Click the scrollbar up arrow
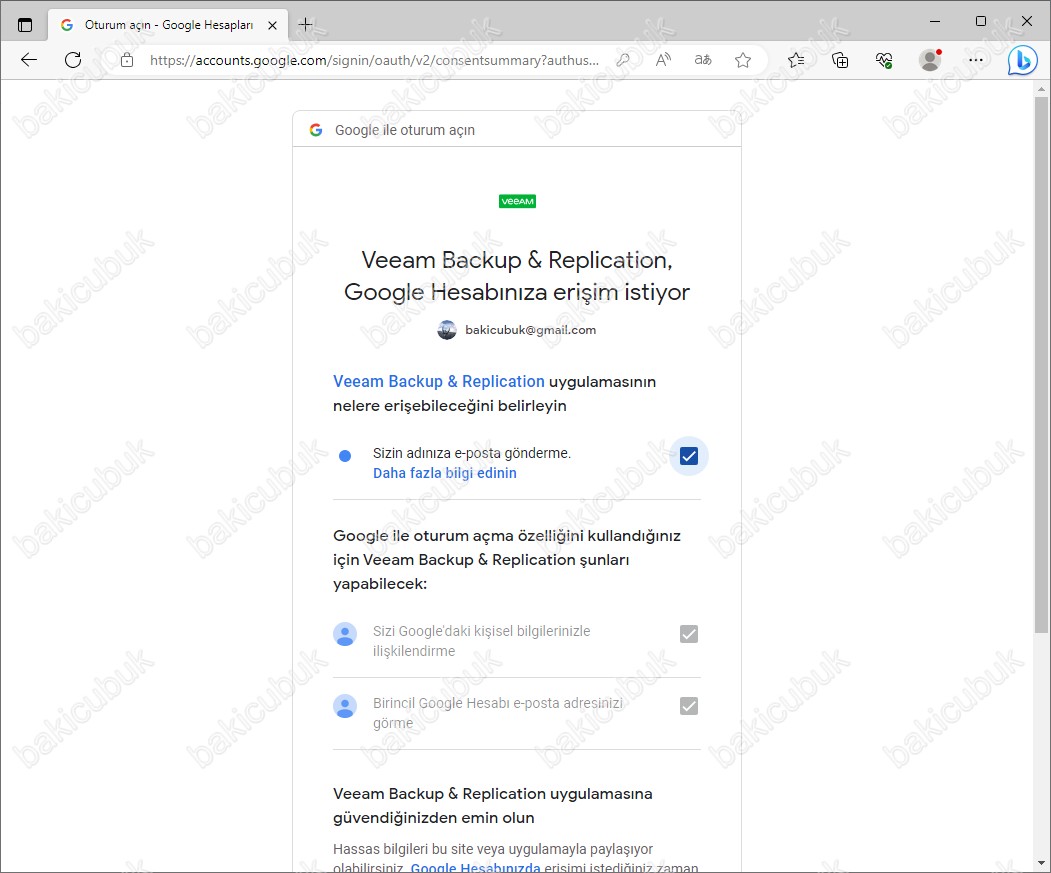 pos(1041,89)
